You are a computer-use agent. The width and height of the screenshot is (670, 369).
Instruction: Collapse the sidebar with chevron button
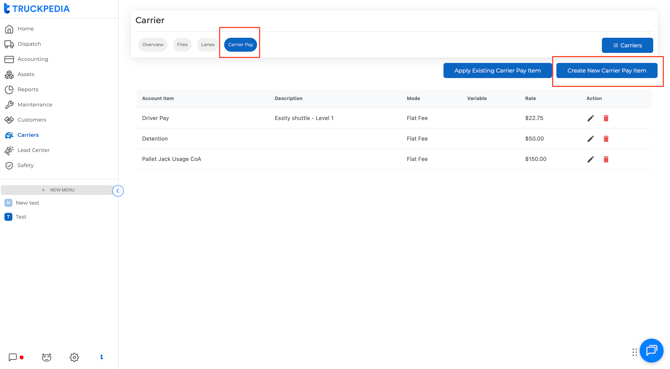click(118, 191)
